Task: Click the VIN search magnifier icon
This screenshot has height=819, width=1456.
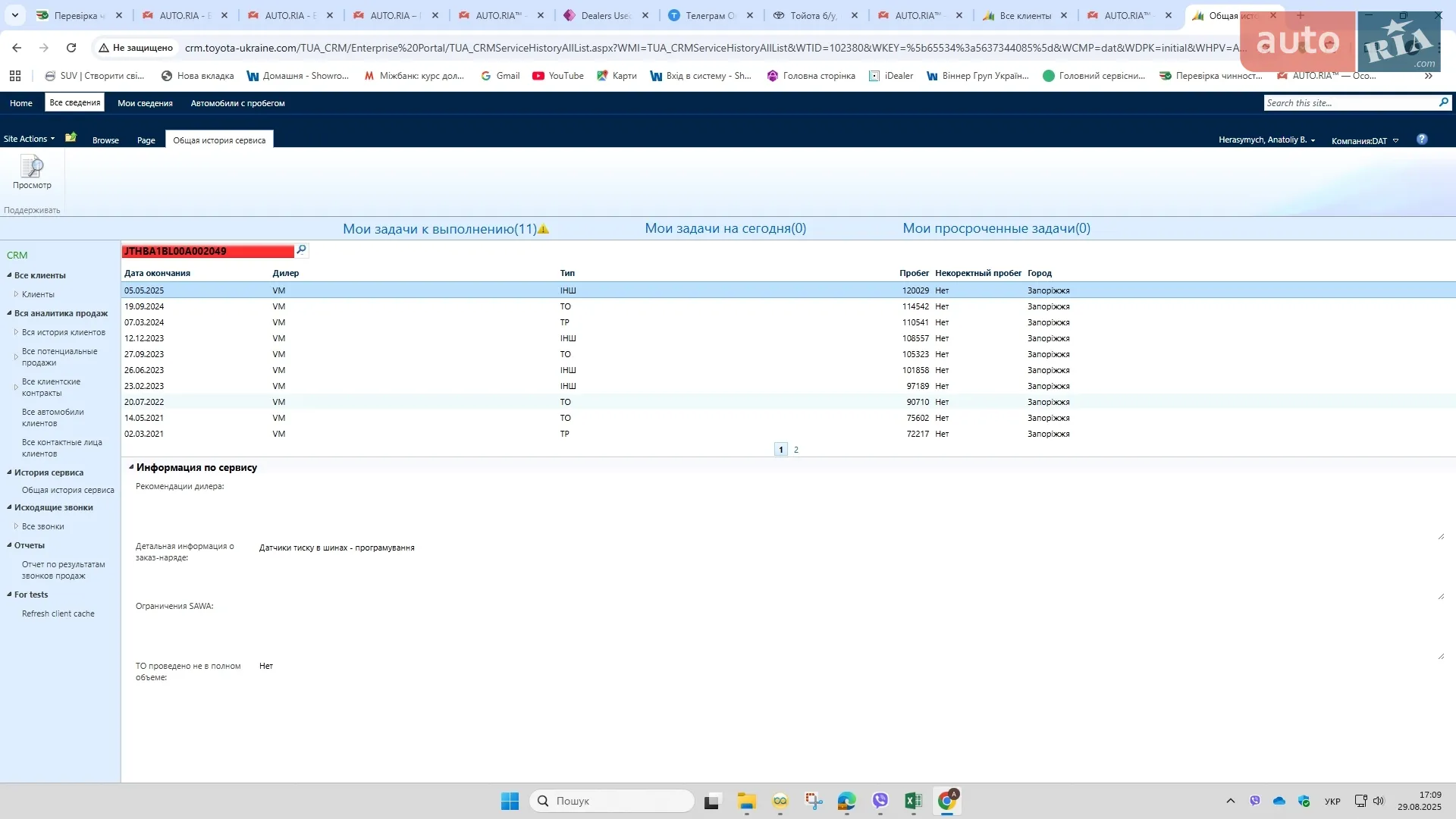Action: (x=301, y=250)
